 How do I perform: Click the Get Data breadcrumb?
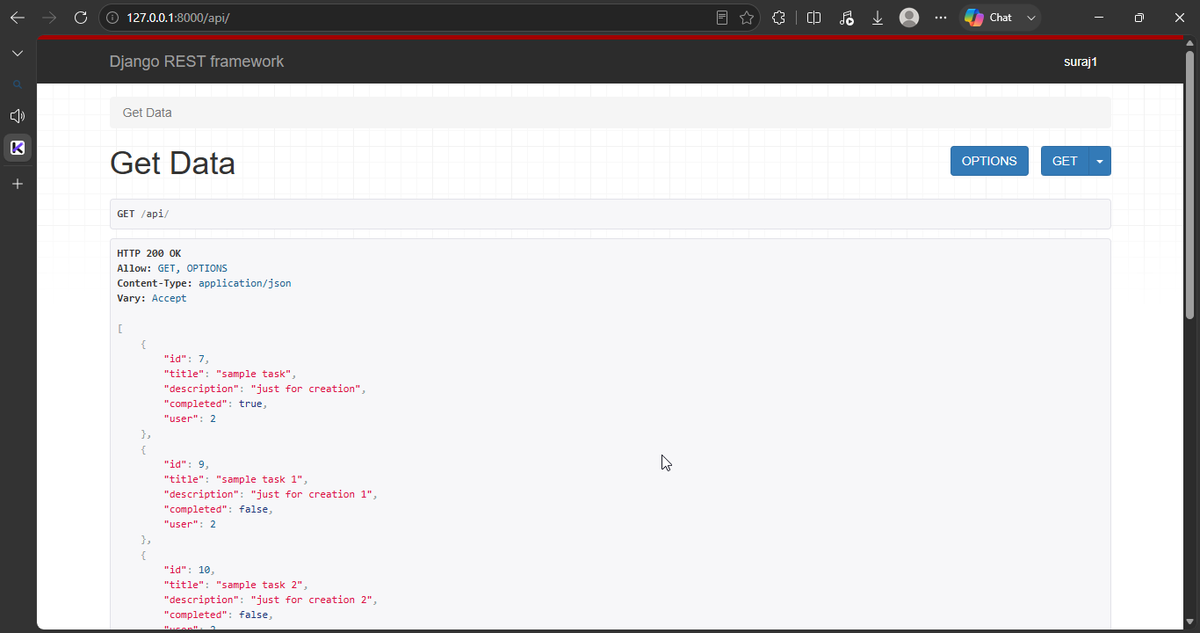(x=147, y=113)
